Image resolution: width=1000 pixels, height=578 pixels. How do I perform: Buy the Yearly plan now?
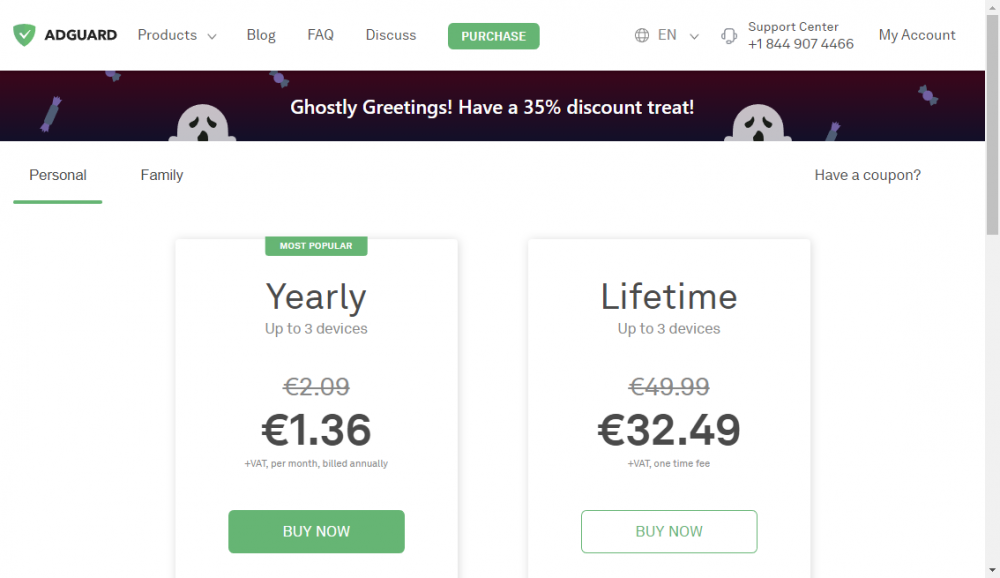316,531
